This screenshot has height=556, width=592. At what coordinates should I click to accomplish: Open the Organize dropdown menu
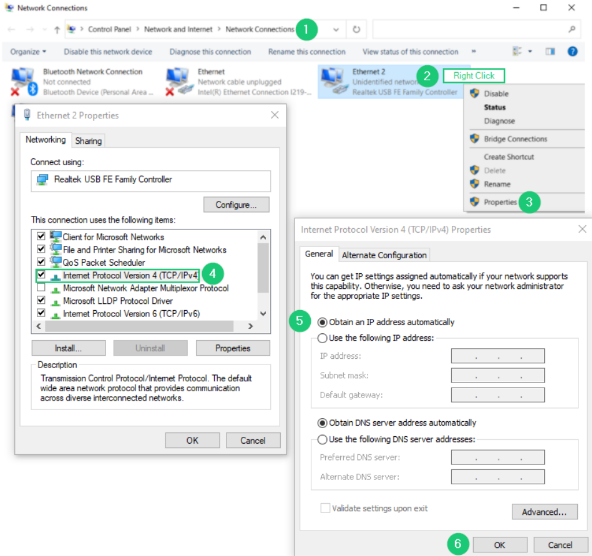tap(28, 52)
